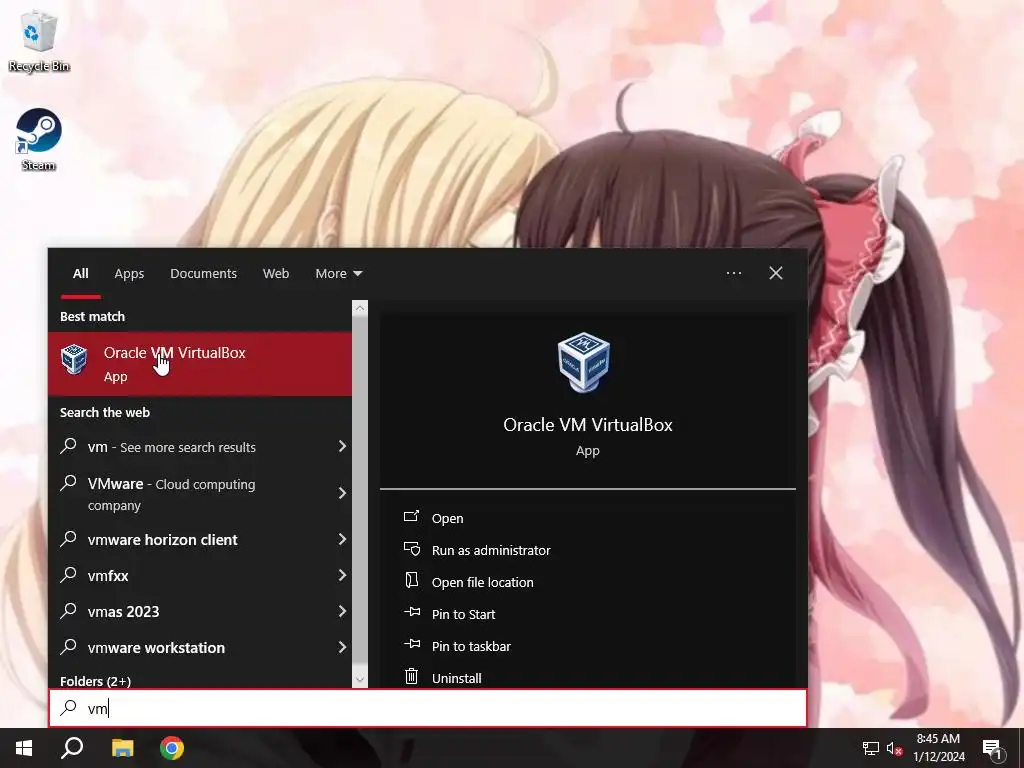Click the 'Best match' section heading
The image size is (1024, 768).
(92, 316)
